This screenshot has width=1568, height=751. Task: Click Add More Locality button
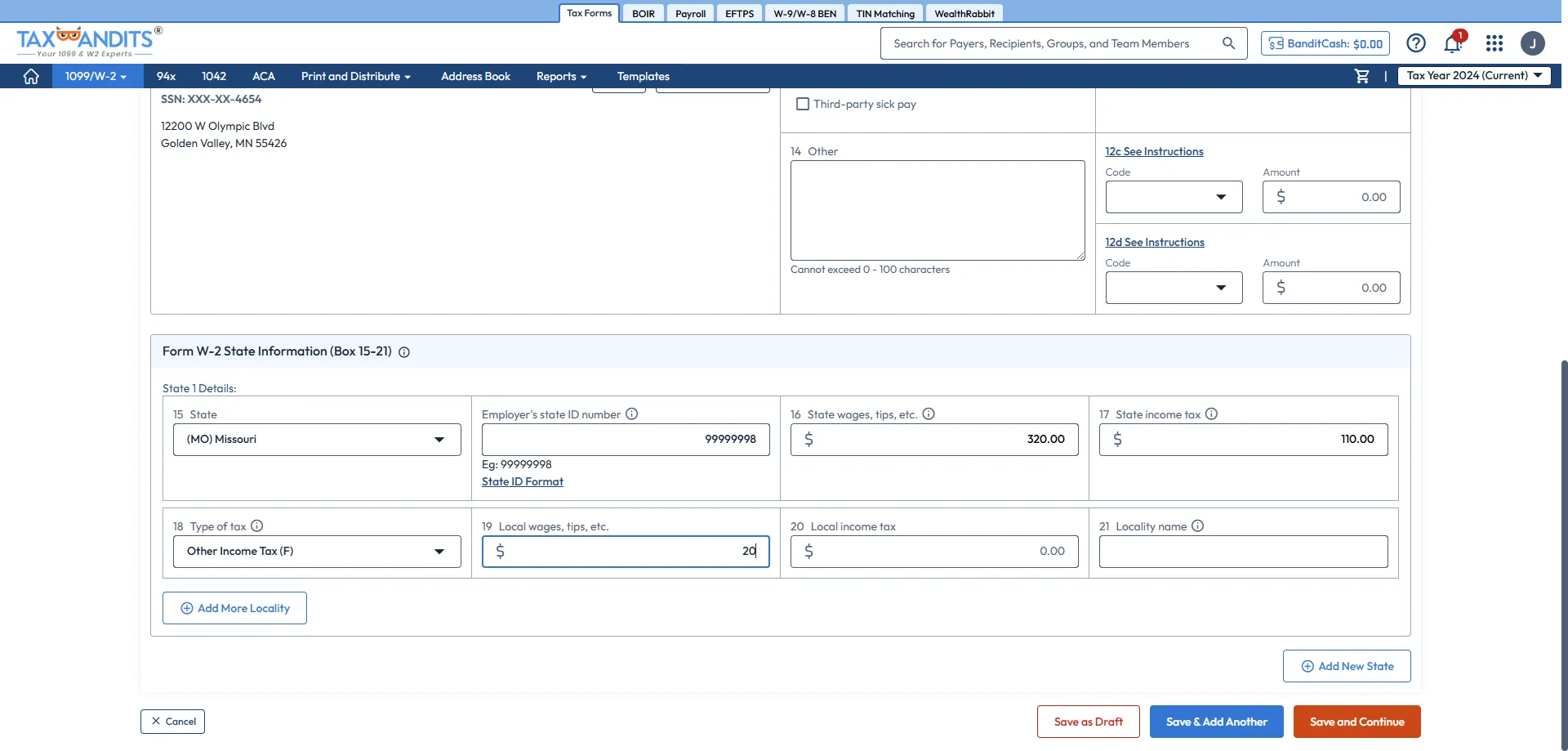point(234,608)
